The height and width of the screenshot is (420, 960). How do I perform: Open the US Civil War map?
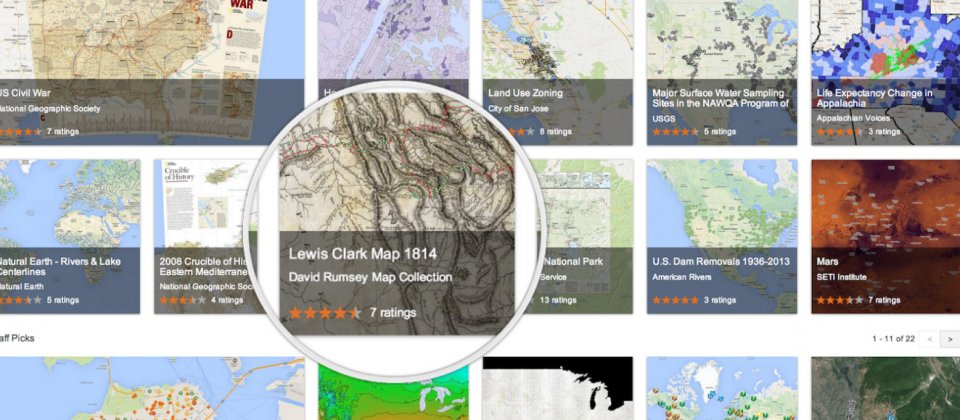pyautogui.click(x=152, y=72)
